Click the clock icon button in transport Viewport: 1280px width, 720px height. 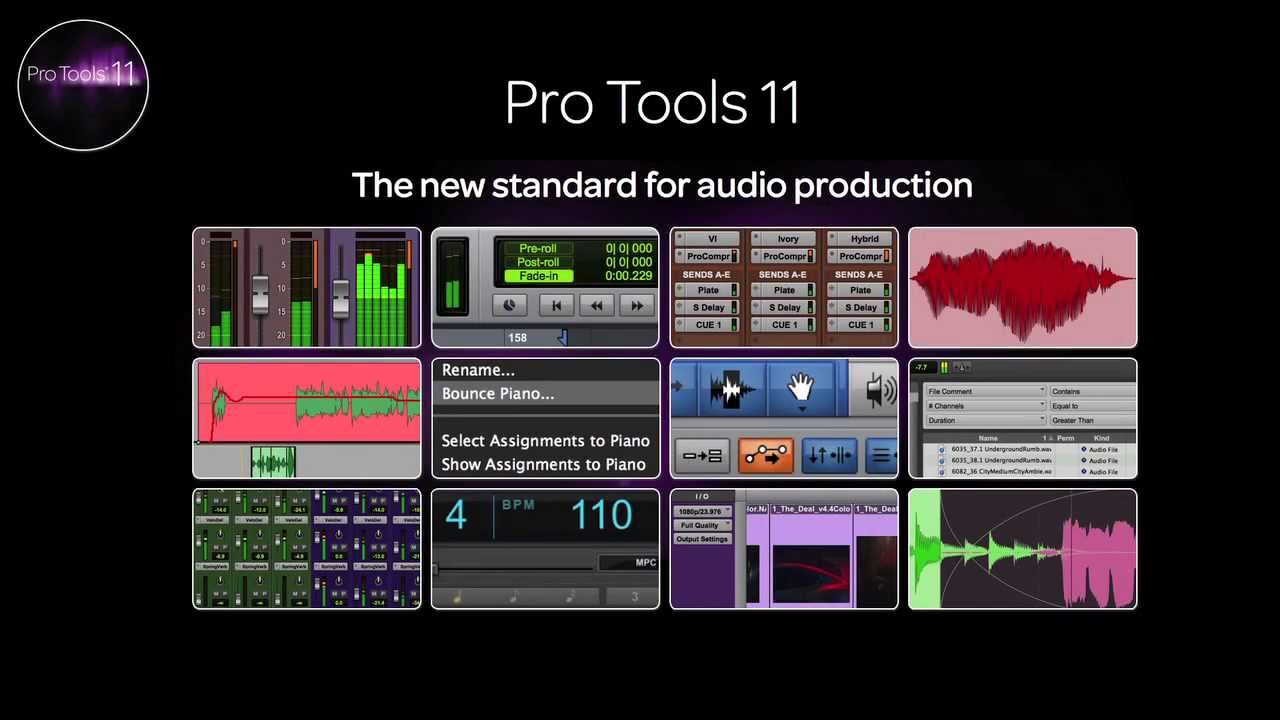tap(510, 306)
